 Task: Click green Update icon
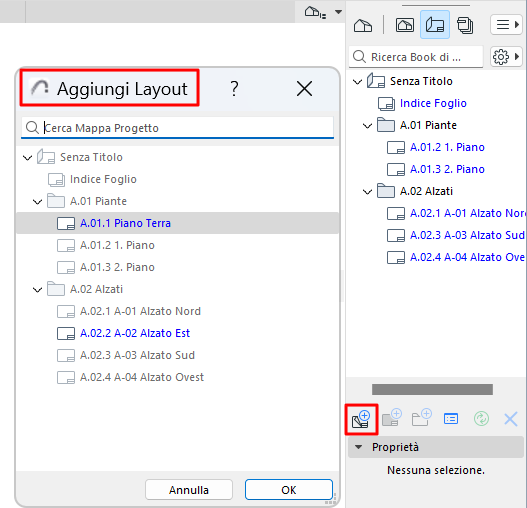click(x=481, y=419)
